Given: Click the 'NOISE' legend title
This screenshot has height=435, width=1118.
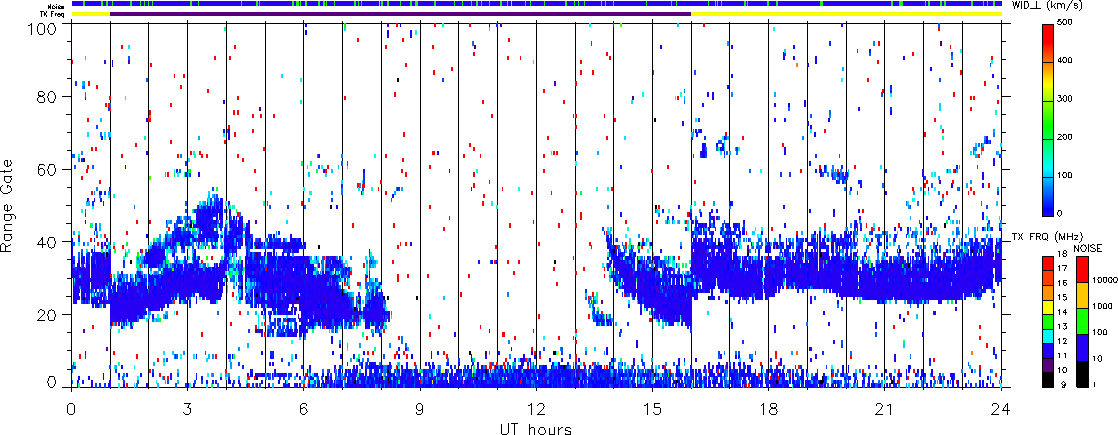Looking at the screenshot, I should point(1090,247).
